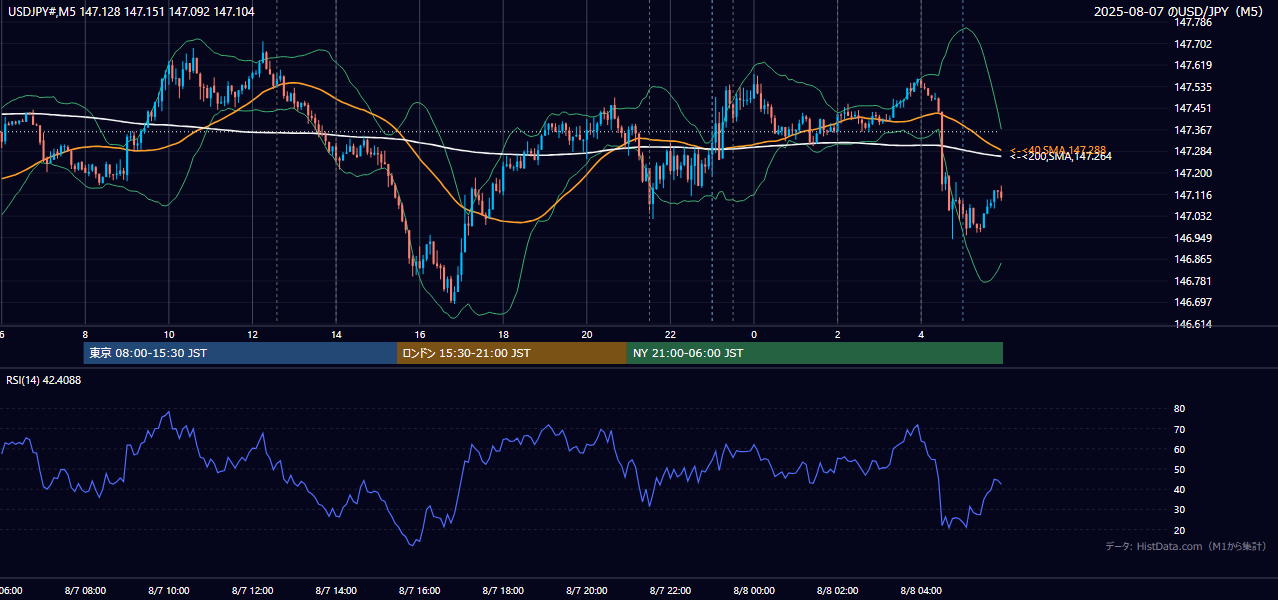Click hour label 22 under the price chart
Screen dimensions: 1278x600
[x=670, y=334]
